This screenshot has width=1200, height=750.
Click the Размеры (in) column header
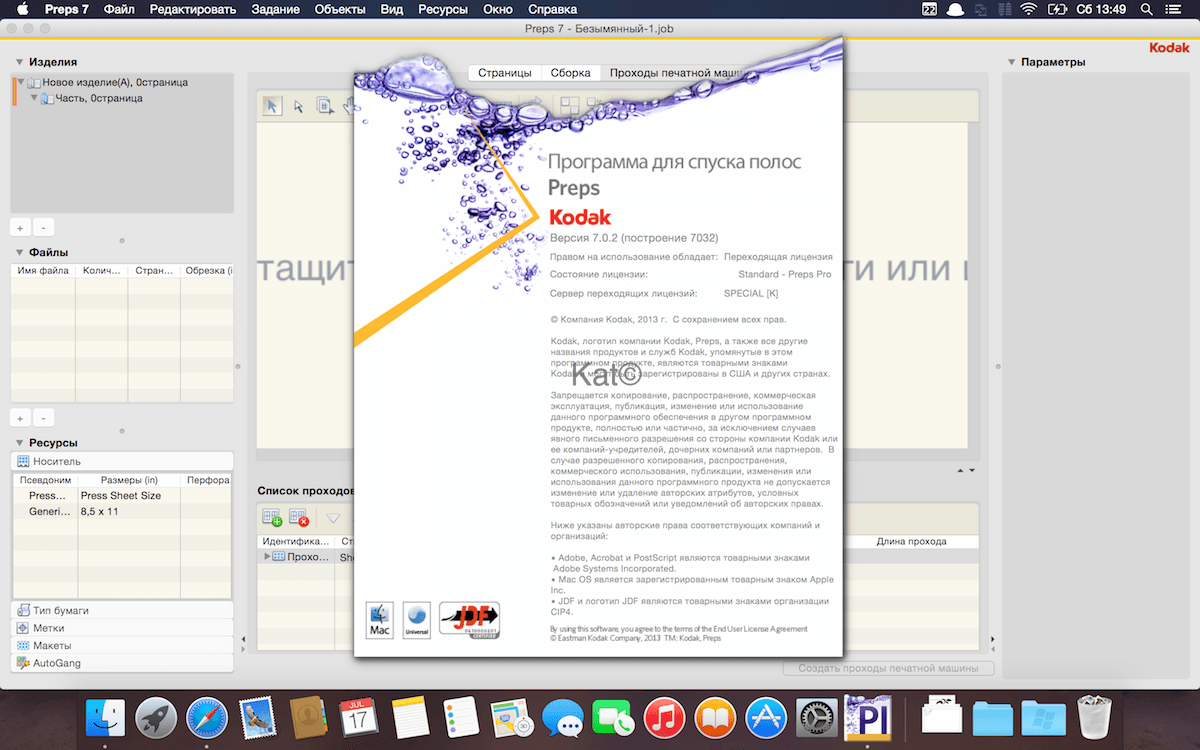tap(129, 480)
